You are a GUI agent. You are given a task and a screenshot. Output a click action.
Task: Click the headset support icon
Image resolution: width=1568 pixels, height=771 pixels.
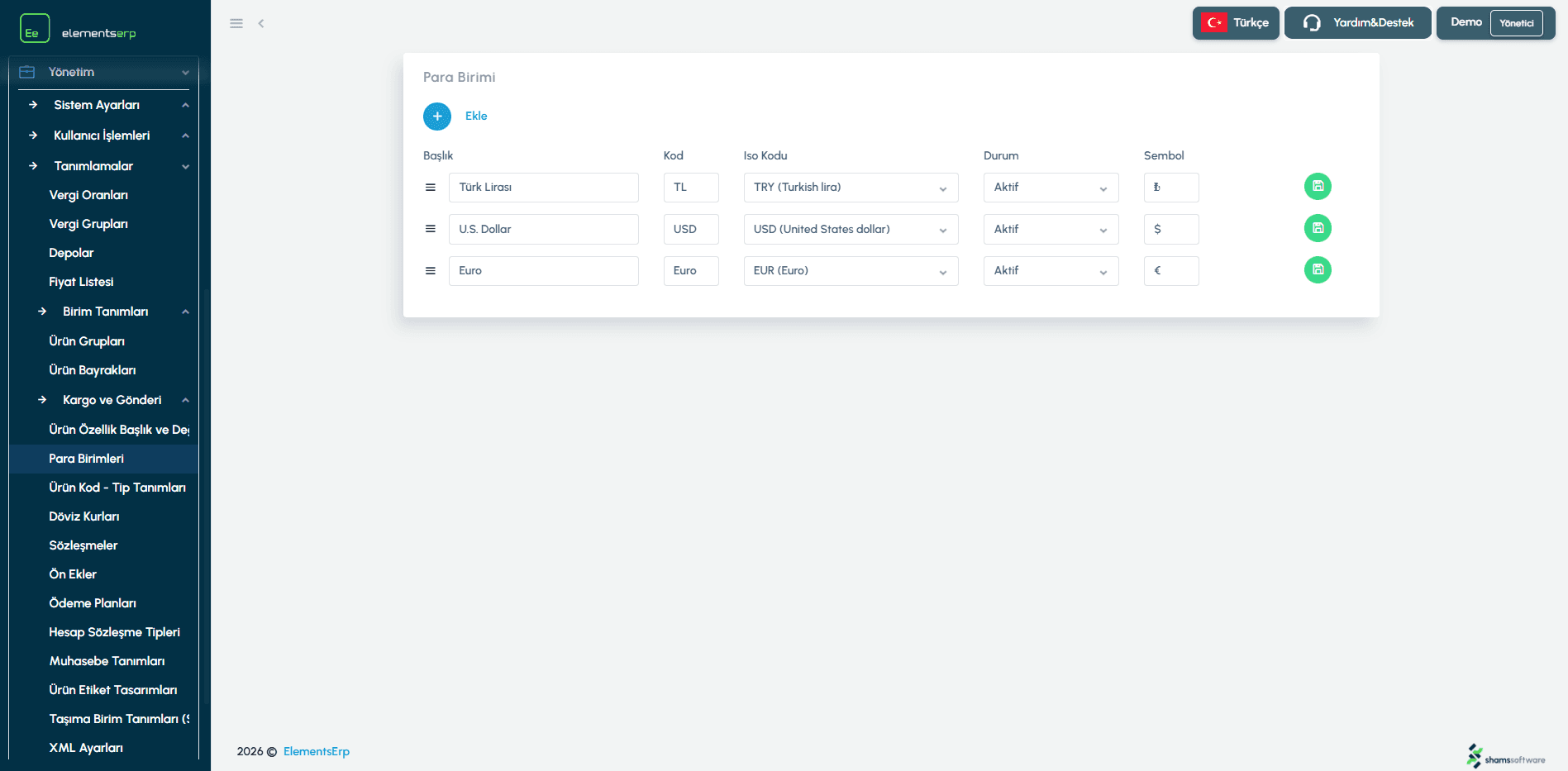tap(1312, 23)
